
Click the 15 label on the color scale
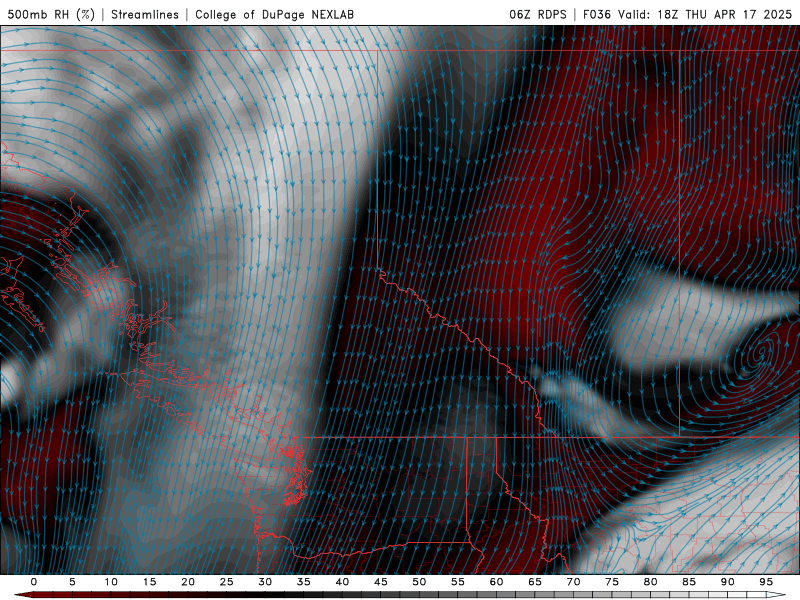(149, 582)
